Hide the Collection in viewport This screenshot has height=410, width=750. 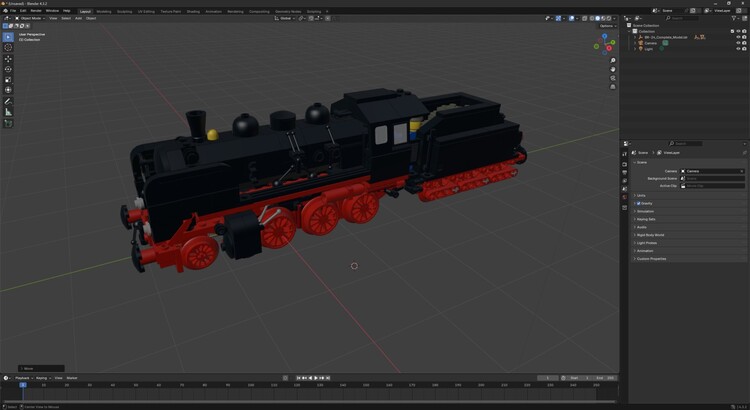pyautogui.click(x=738, y=31)
